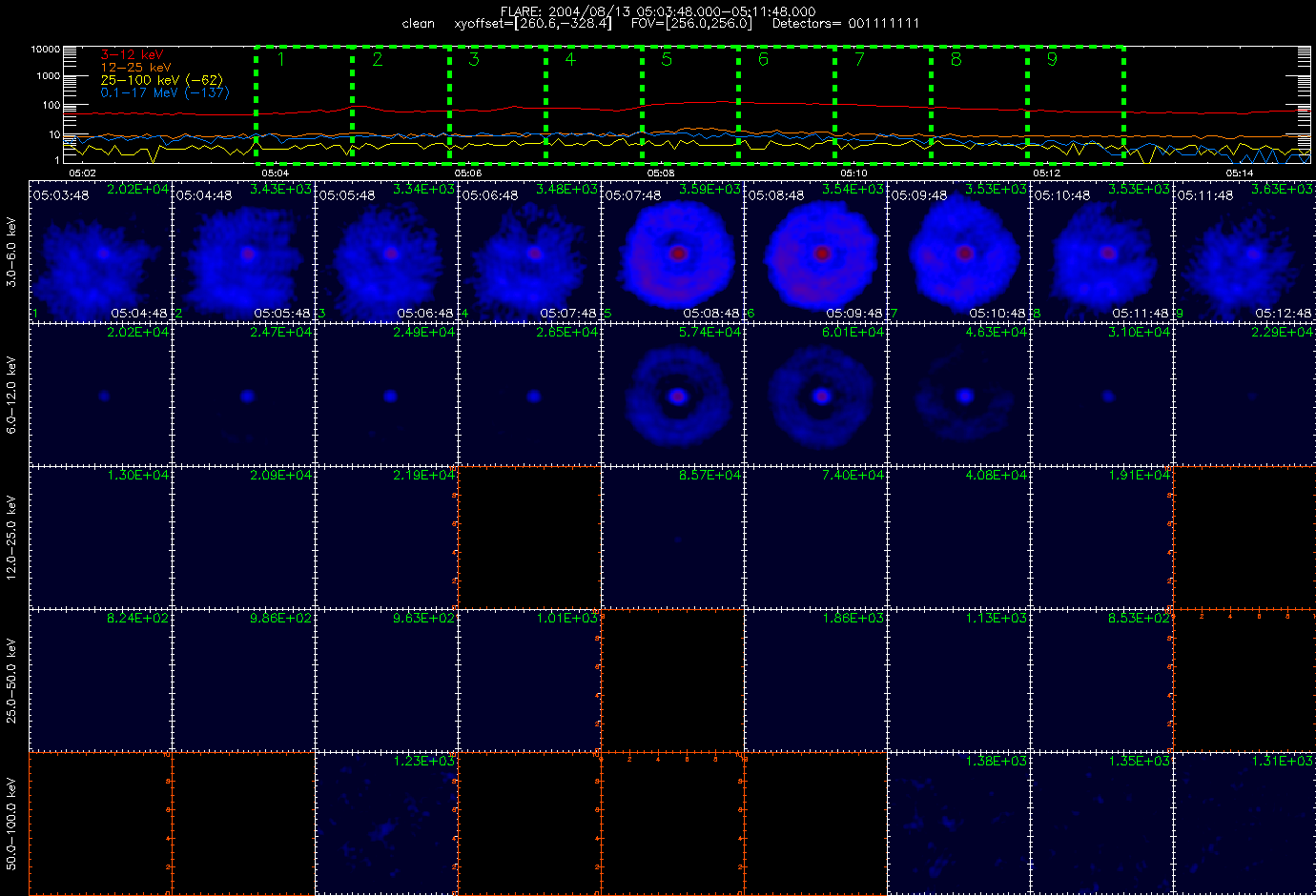
Task: Pick the 50.0-100.0 keV panel labeled 1.38E+03
Action: pos(958,823)
